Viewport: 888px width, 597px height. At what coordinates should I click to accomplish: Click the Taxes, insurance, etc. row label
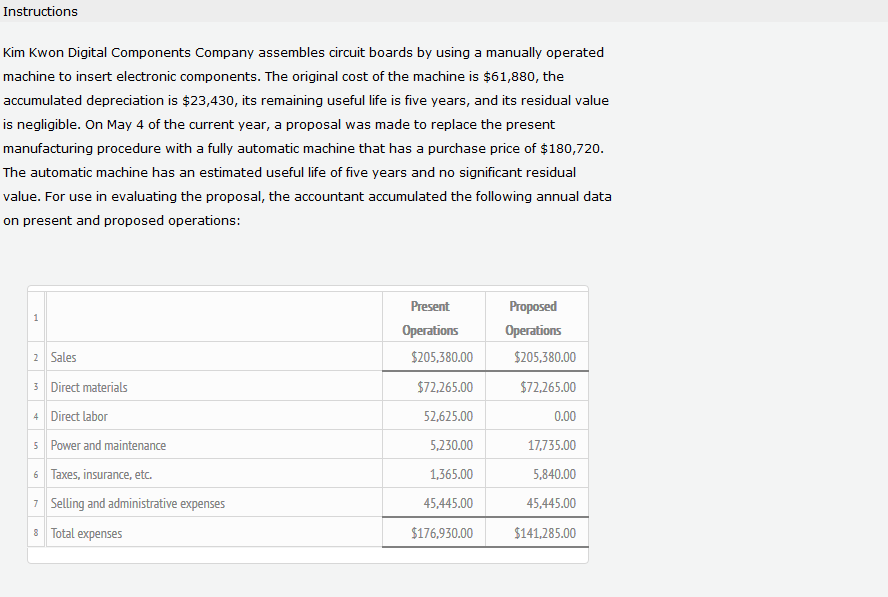pyautogui.click(x=101, y=475)
